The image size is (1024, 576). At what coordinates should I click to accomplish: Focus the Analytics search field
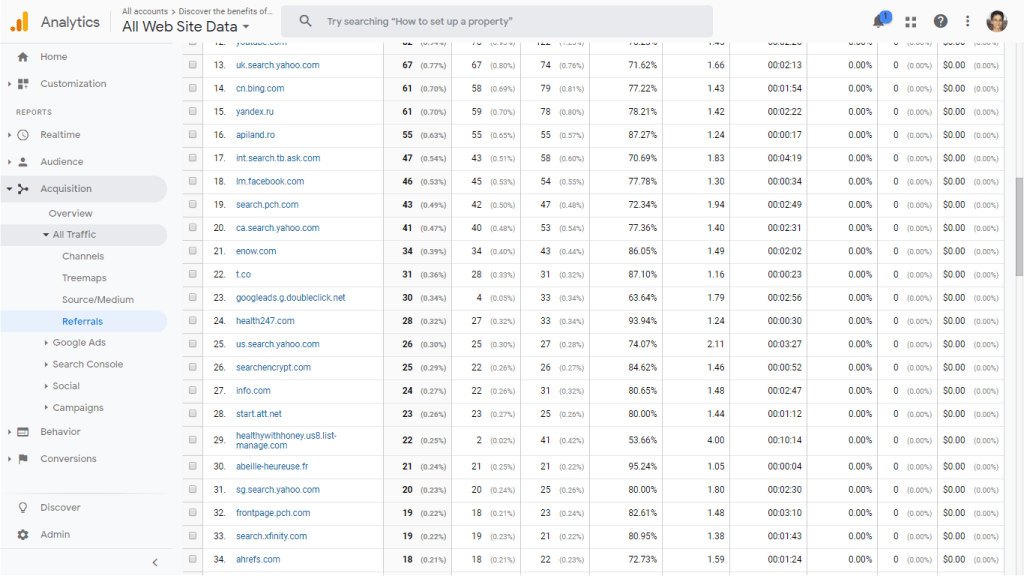click(497, 22)
